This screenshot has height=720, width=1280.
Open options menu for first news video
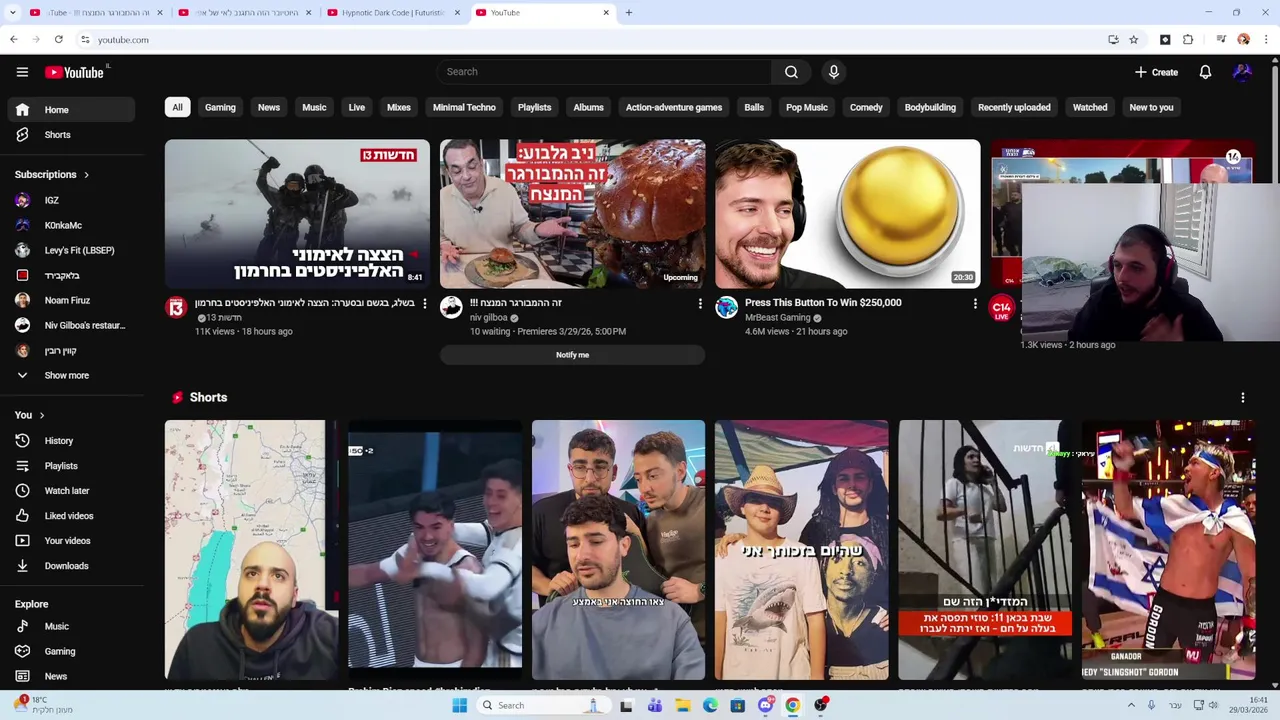[424, 303]
